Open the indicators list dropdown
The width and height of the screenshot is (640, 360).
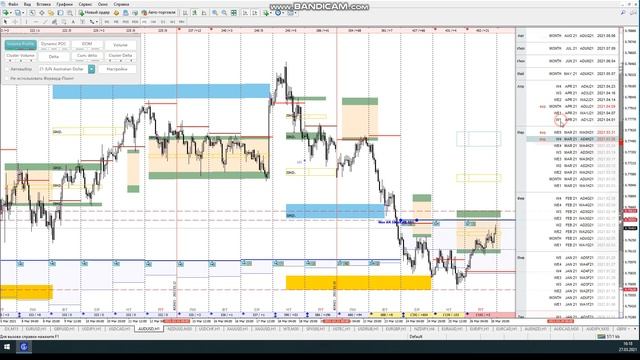pos(267,13)
